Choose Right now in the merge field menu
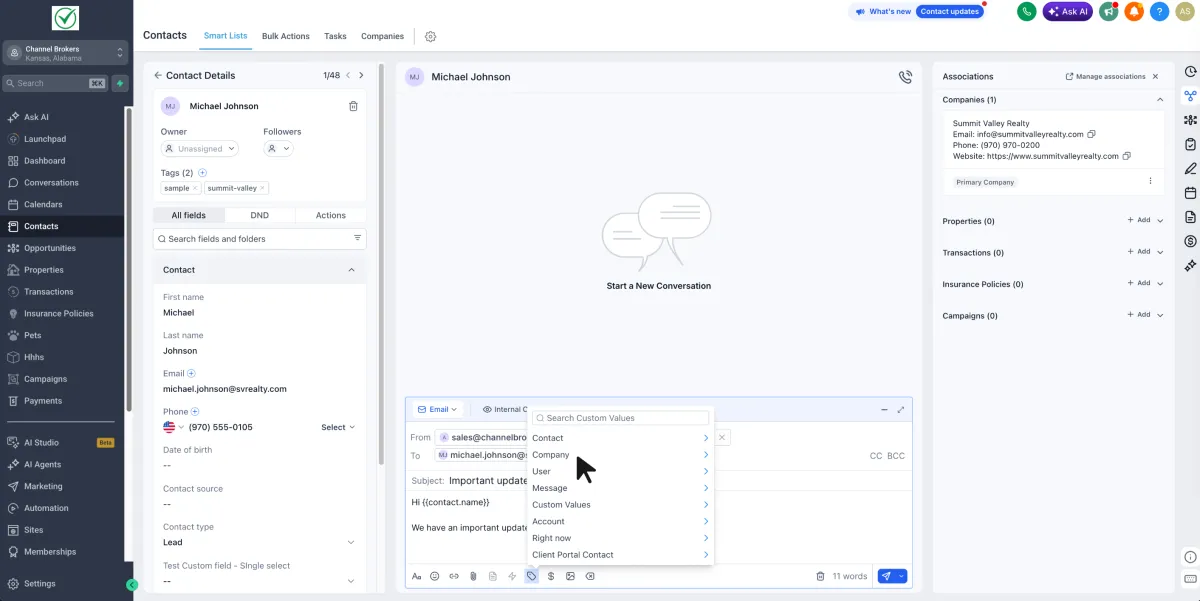Viewport: 1200px width, 601px height. click(x=621, y=538)
